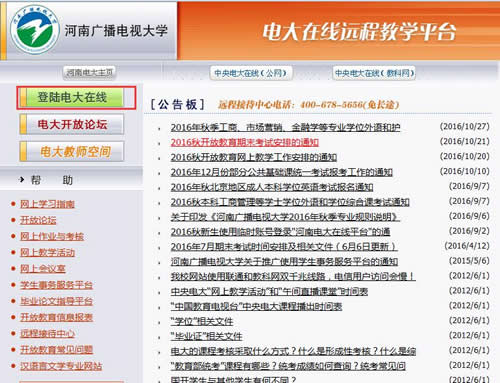Open "教育部统考"课程有哪些 FAQ link
The width and height of the screenshot is (500, 383).
coord(288,366)
